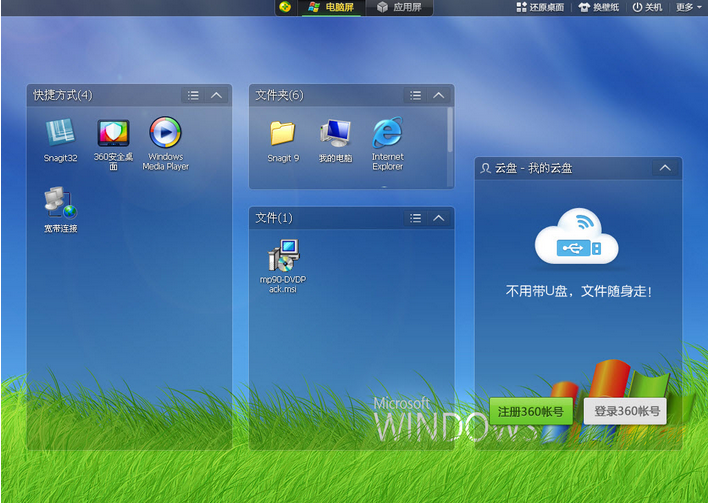The height and width of the screenshot is (503, 712).
Task: Click the round 360 logo in top bar
Action: click(285, 7)
